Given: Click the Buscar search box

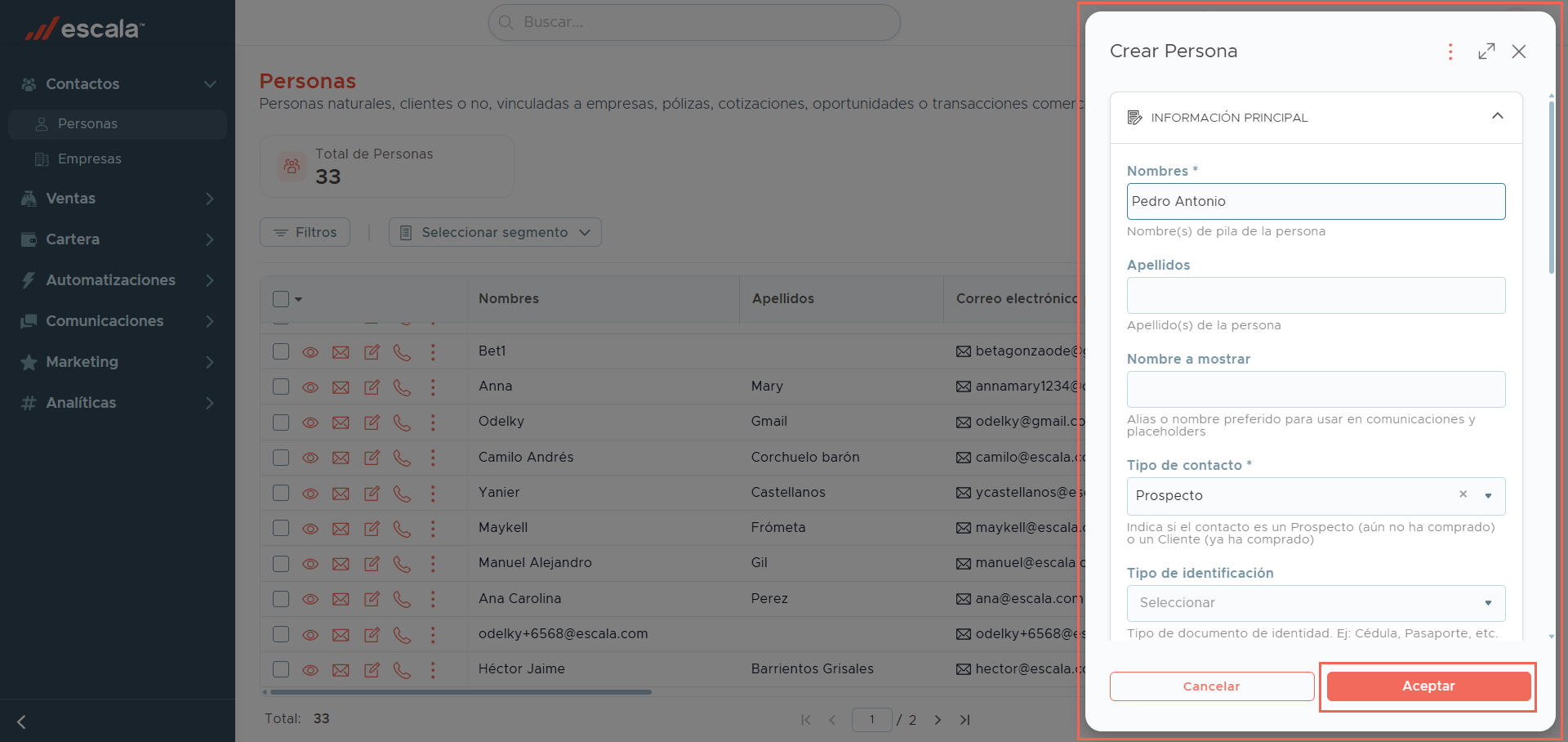Looking at the screenshot, I should (x=694, y=22).
